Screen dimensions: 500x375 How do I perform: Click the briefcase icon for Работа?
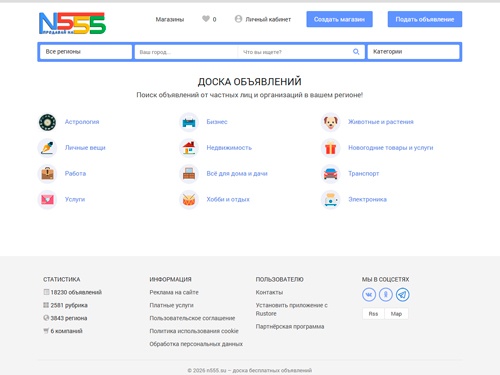47,174
